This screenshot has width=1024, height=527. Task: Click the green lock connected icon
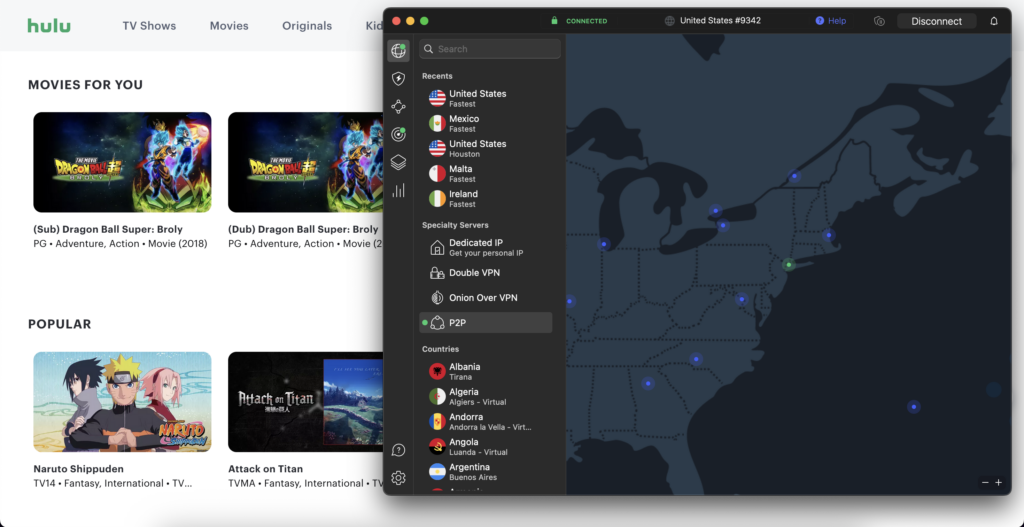pyautogui.click(x=554, y=21)
